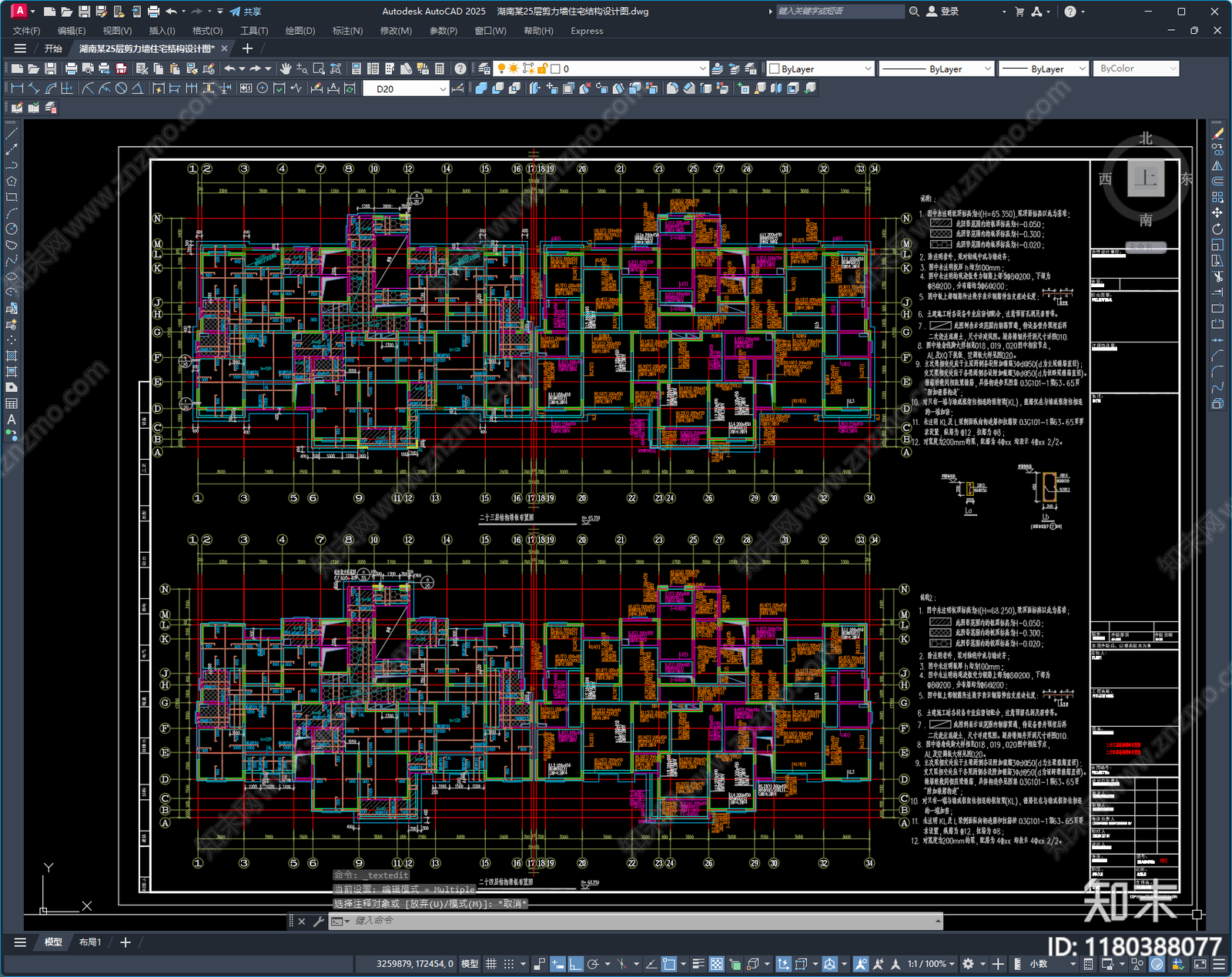1232x977 pixels.
Task: Click the search keyword field in title bar
Action: click(x=839, y=12)
